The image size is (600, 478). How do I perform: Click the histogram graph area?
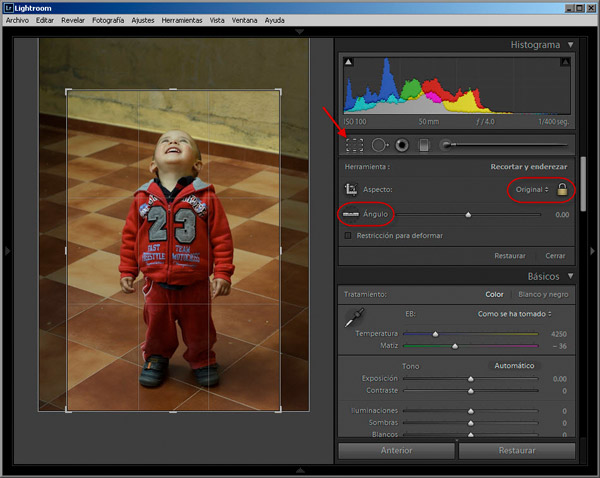(x=457, y=86)
